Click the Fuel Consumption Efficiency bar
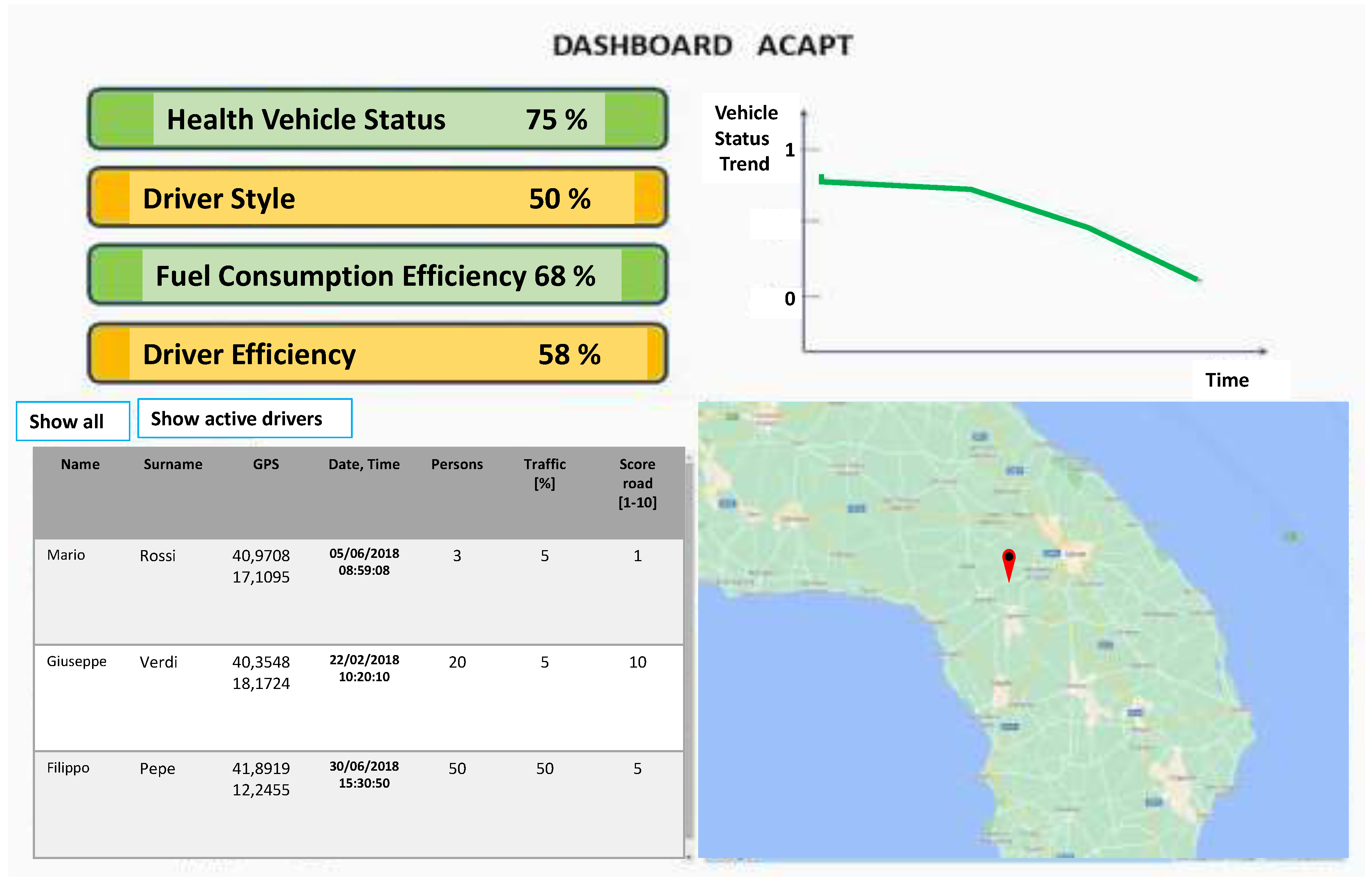 [377, 275]
